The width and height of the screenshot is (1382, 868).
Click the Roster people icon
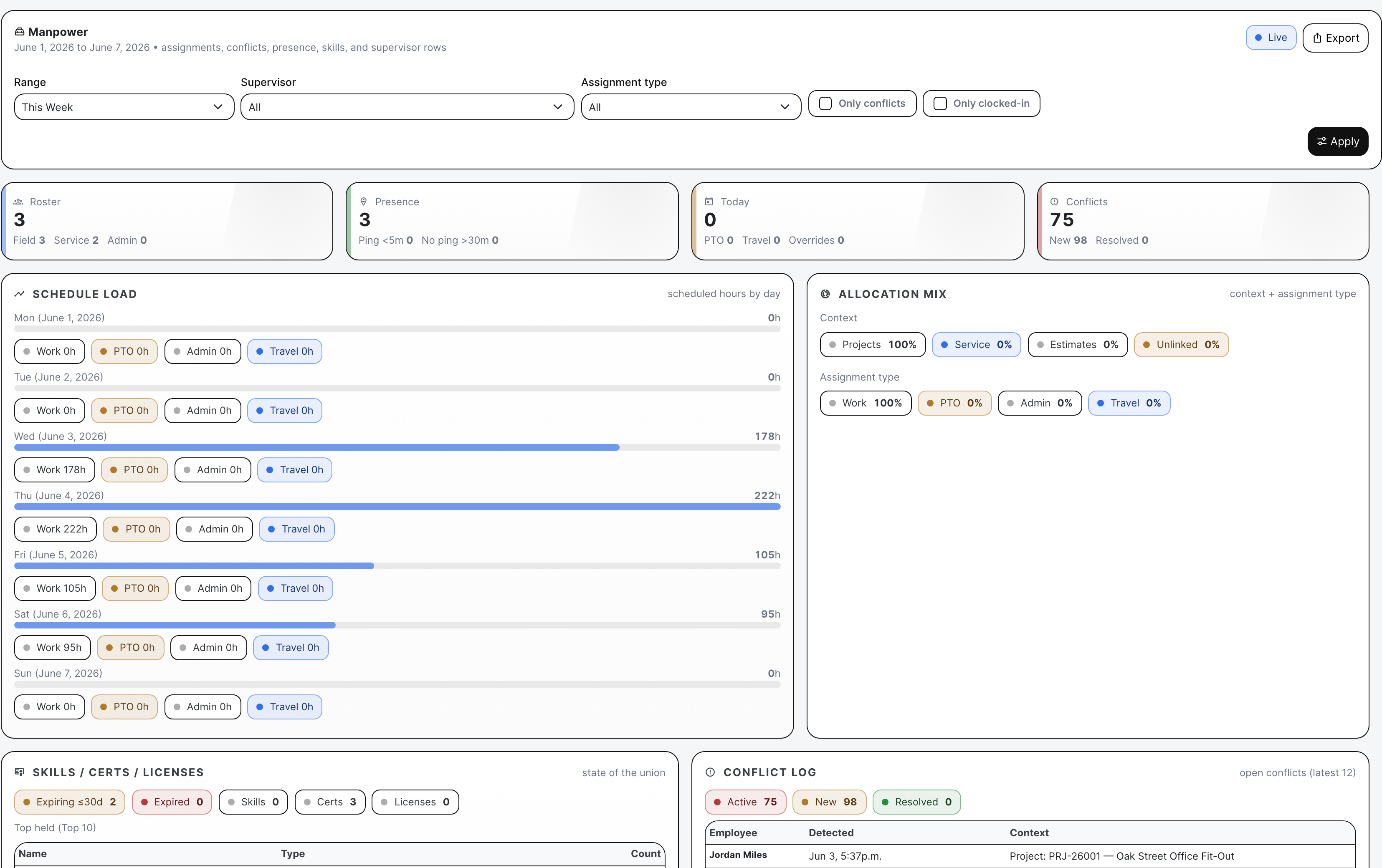pyautogui.click(x=18, y=202)
